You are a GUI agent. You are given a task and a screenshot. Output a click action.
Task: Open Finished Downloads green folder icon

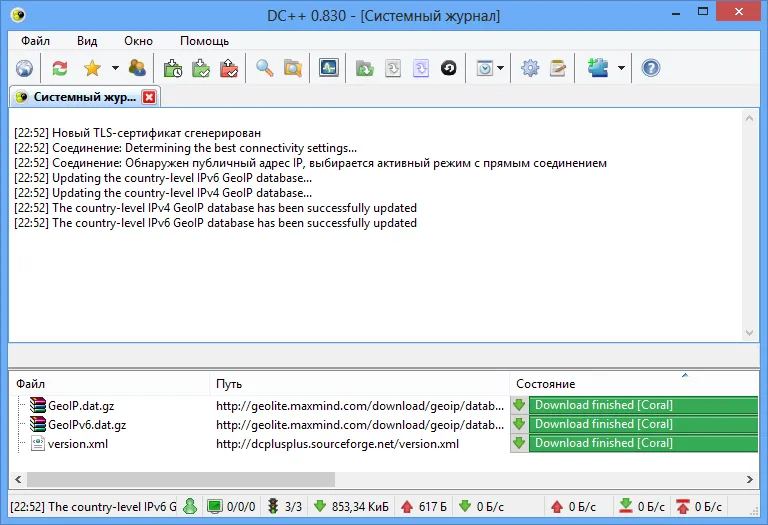[201, 68]
